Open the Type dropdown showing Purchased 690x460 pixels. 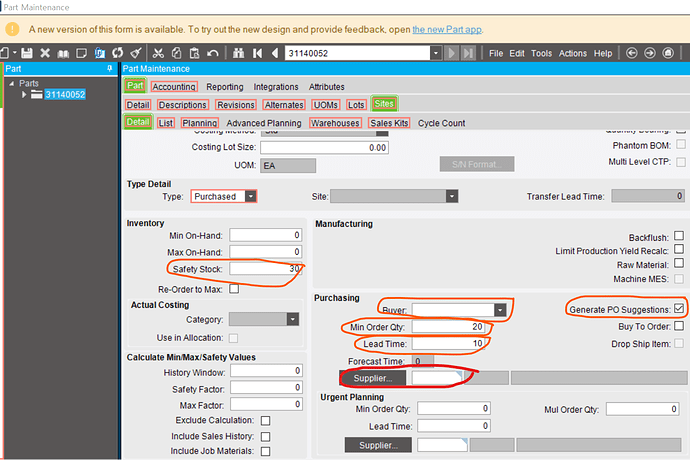250,196
